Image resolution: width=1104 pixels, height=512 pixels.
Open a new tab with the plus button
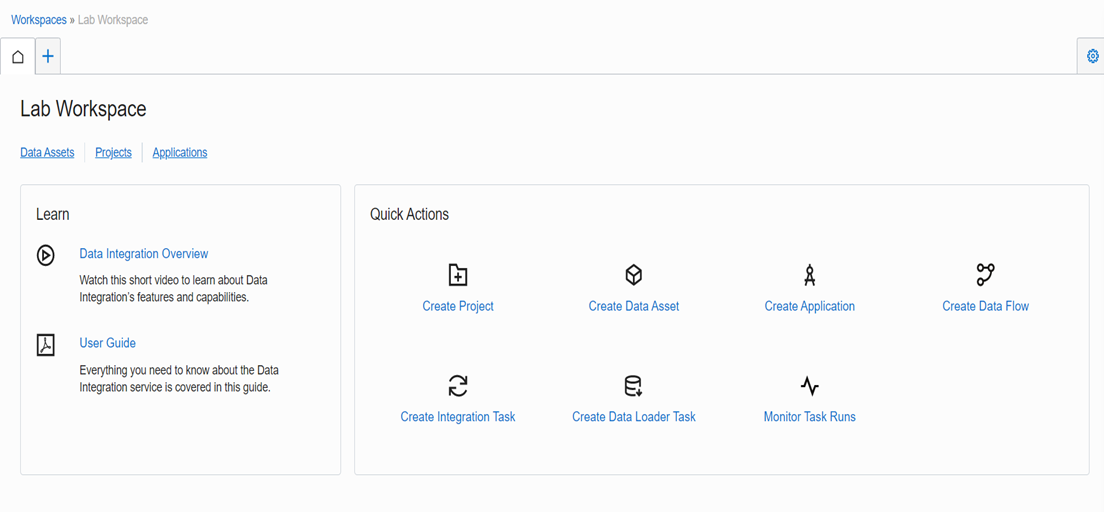click(x=48, y=56)
